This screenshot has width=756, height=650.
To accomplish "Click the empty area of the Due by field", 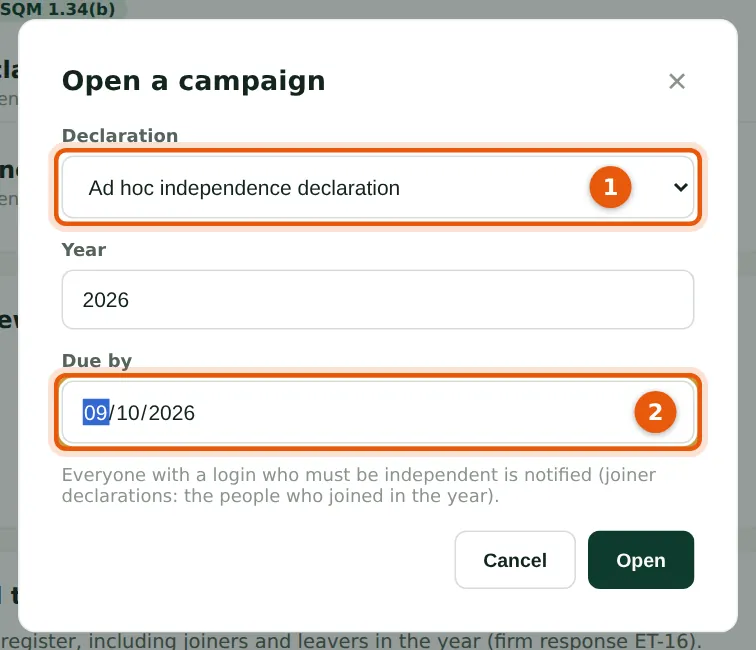I will click(x=410, y=412).
